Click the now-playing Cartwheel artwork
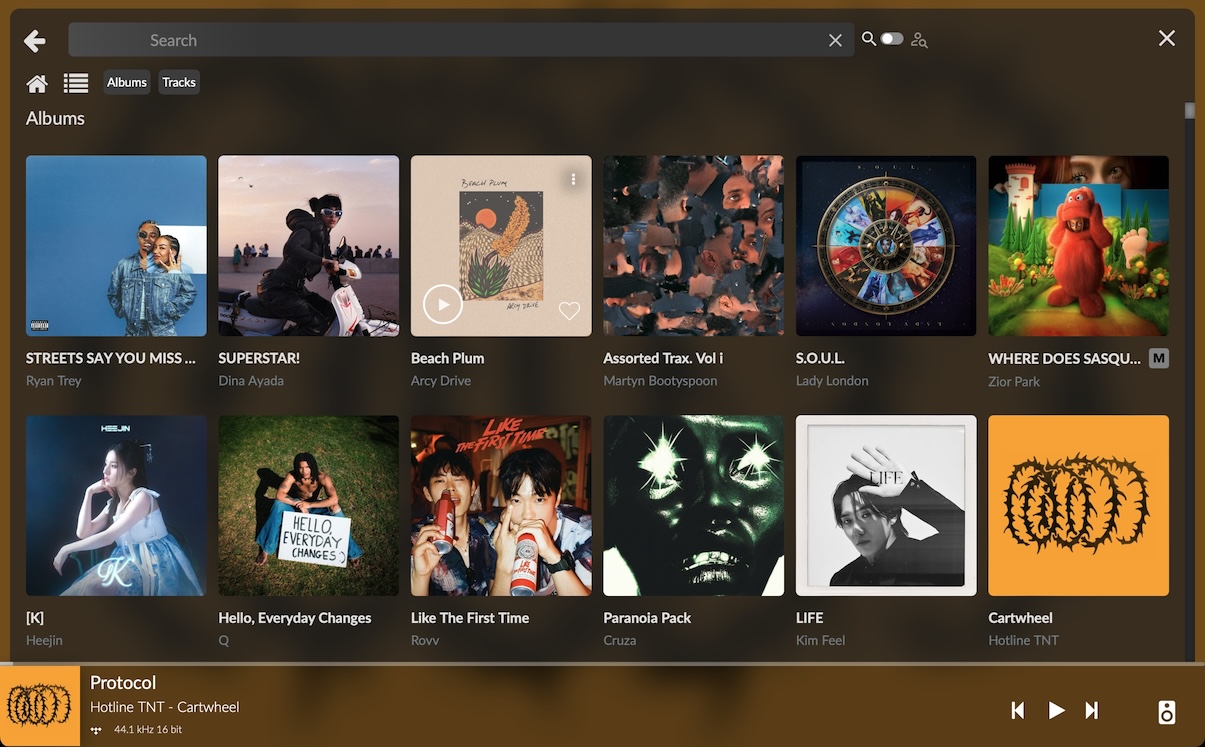1205x747 pixels. [40, 707]
